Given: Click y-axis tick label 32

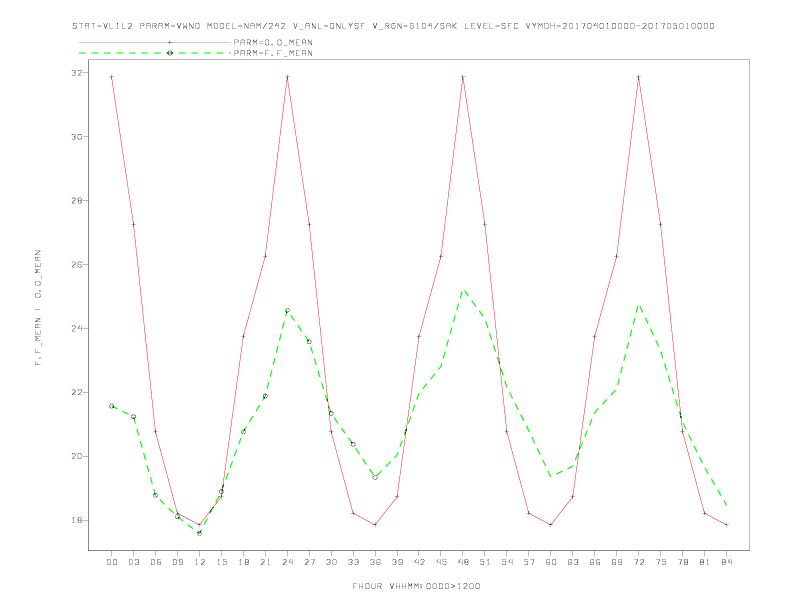Looking at the screenshot, I should 76,73.
